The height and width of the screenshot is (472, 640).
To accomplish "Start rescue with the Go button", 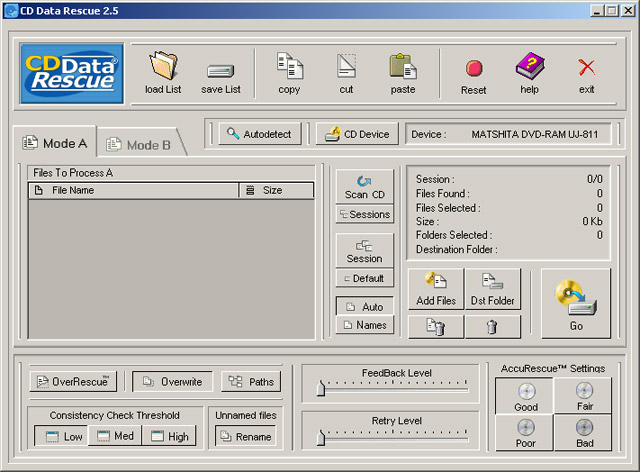I will (x=576, y=304).
